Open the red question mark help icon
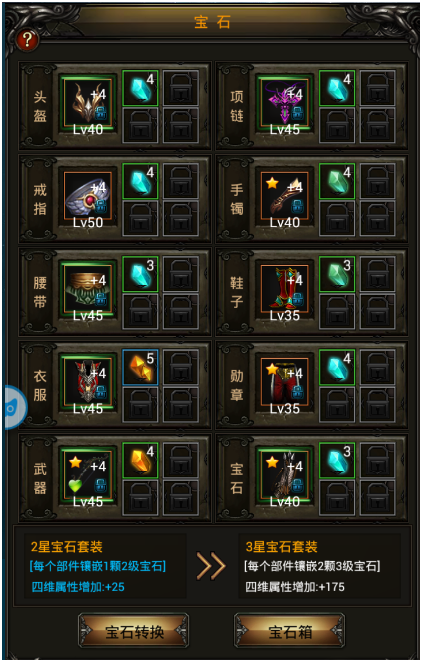Screen dimensions: 422x662 pyautogui.click(x=27, y=40)
